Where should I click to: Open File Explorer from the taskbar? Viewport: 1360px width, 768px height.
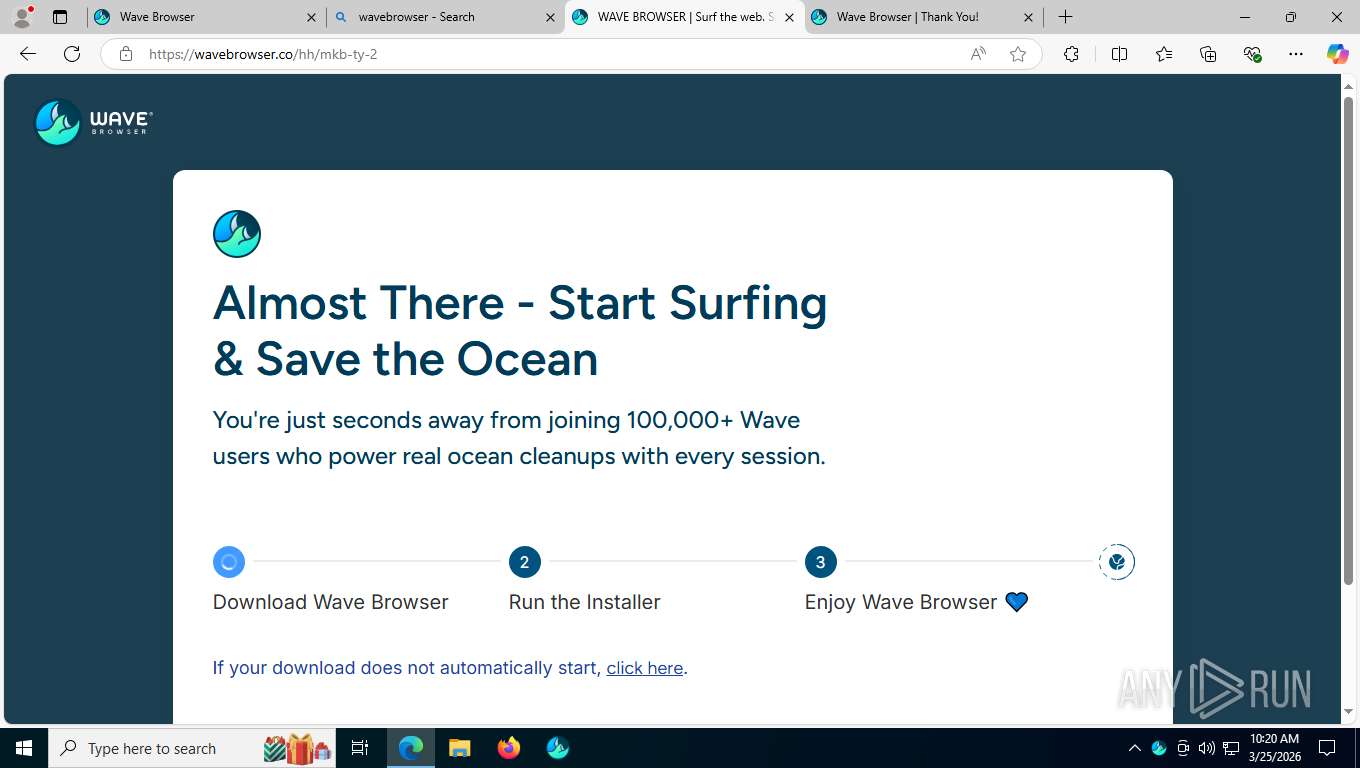point(459,748)
